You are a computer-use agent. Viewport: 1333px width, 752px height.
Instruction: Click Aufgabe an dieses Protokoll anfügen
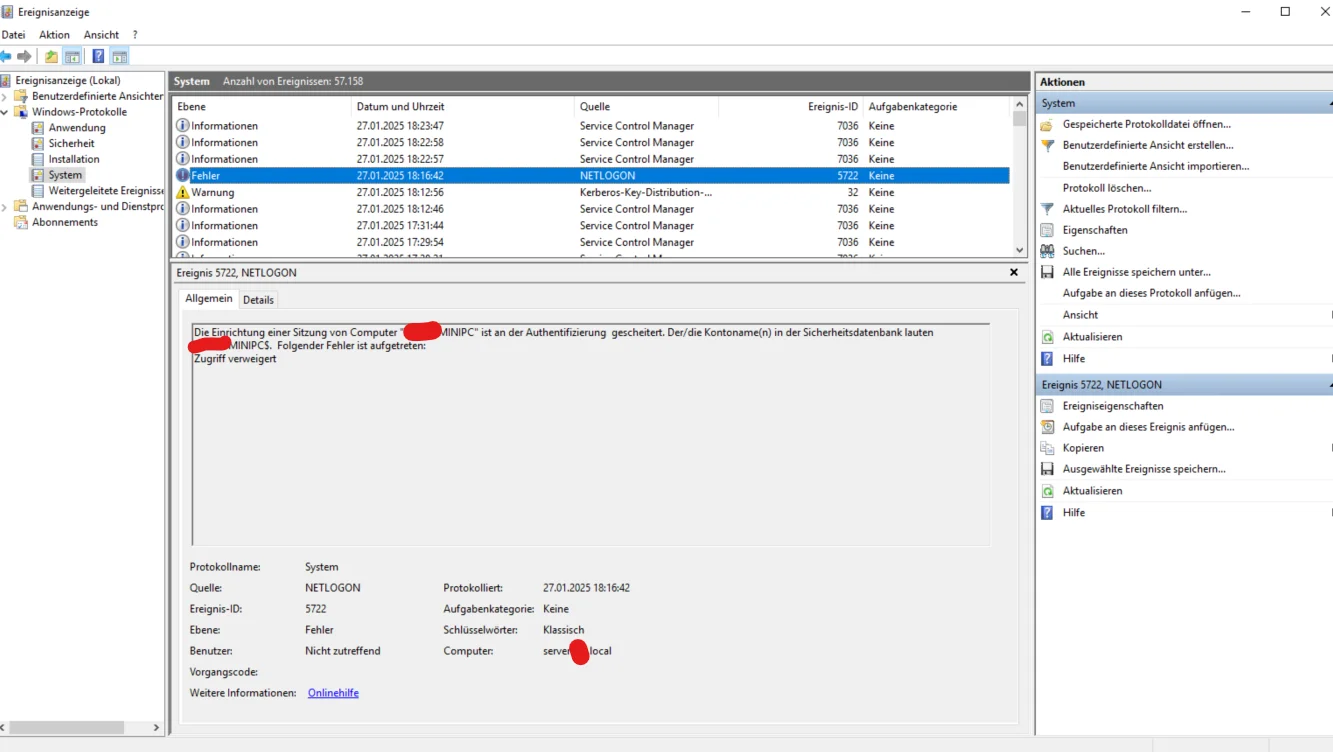[1151, 293]
